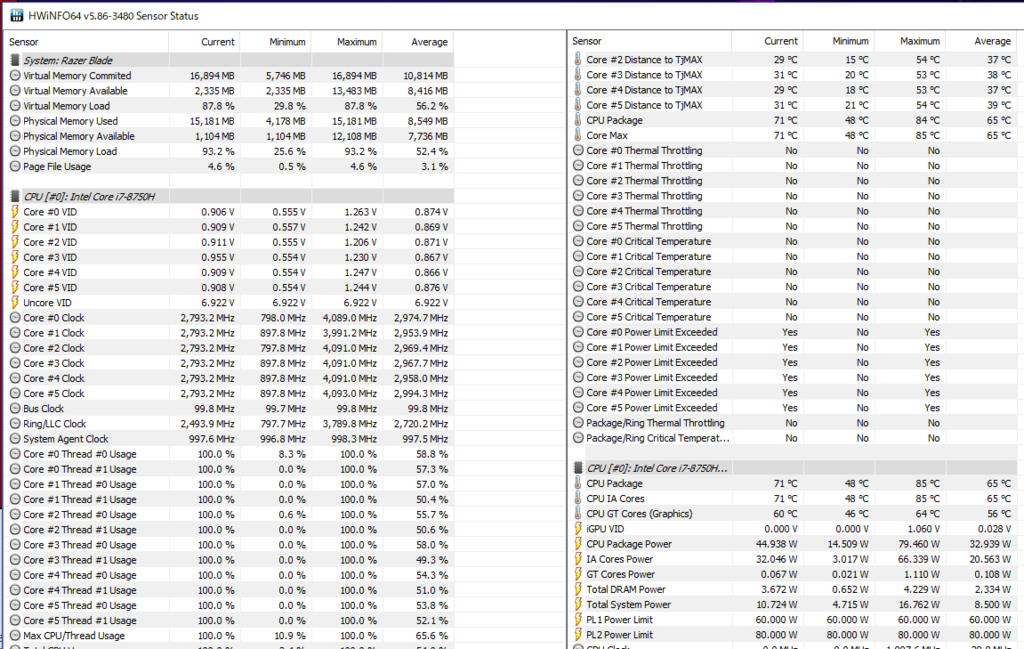The height and width of the screenshot is (649, 1024).
Task: Select the IA Cores Power row
Action: click(793, 558)
